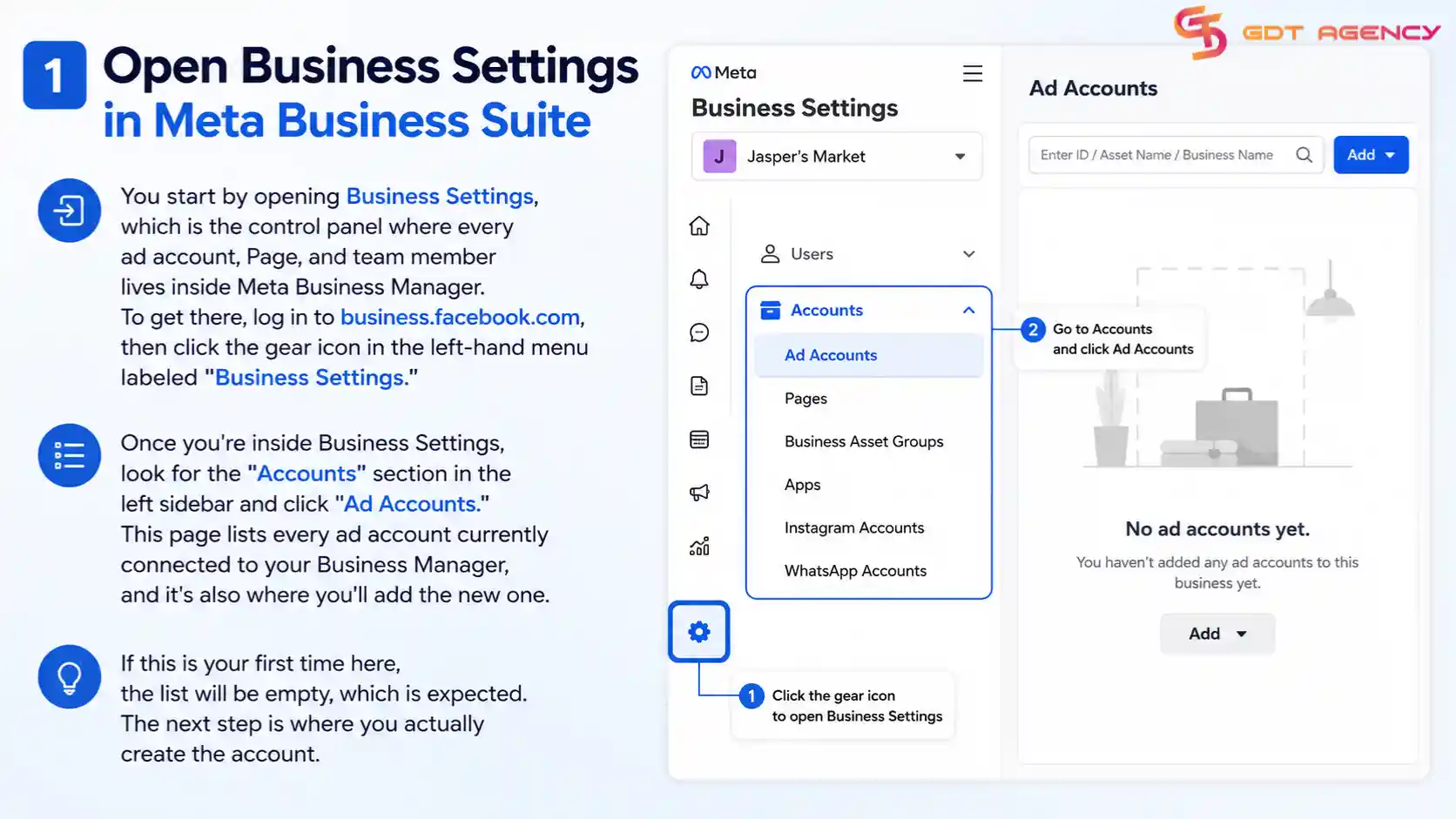Click the Accounts section label
Viewport: 1456px width, 819px height.
pyautogui.click(x=826, y=311)
